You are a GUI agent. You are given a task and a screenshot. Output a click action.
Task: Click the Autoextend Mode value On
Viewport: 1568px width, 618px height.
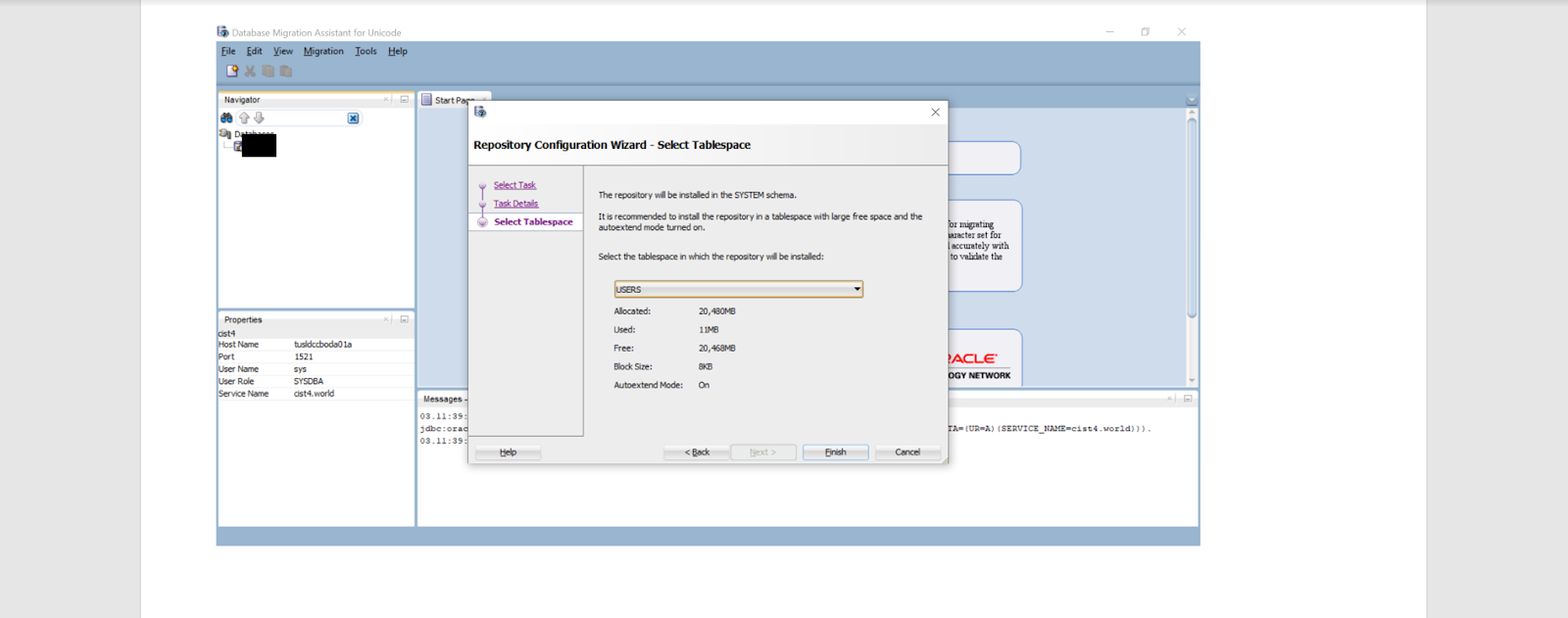pyautogui.click(x=704, y=386)
